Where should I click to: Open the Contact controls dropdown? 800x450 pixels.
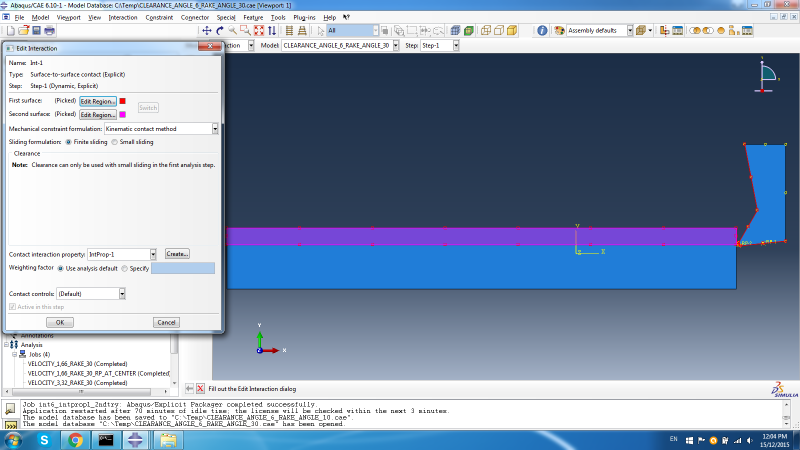click(122, 294)
